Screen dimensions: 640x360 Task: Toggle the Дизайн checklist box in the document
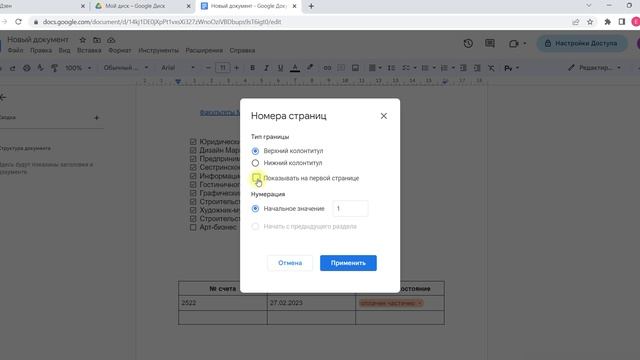[193, 150]
